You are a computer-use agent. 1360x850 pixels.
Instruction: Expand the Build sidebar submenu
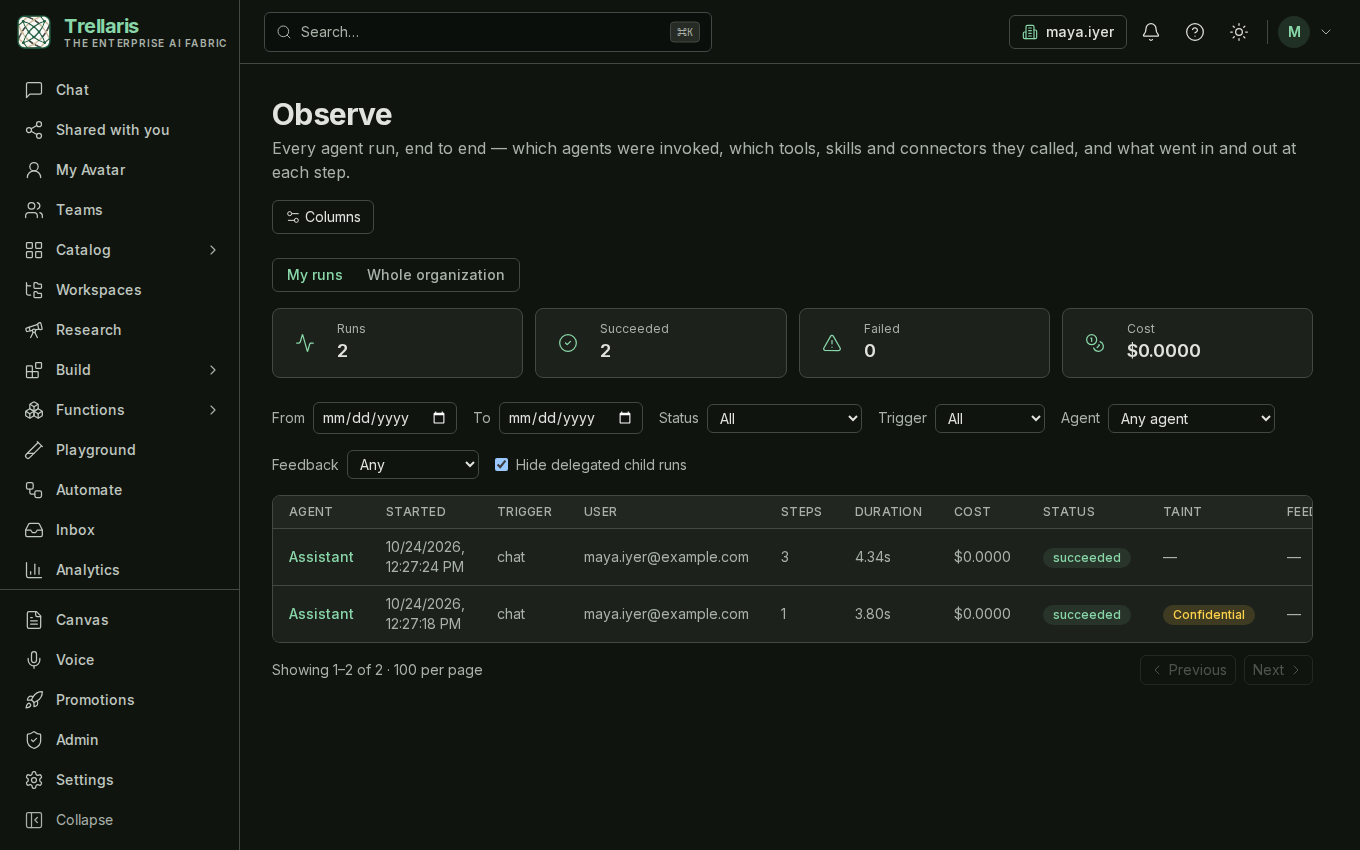pyautogui.click(x=213, y=370)
